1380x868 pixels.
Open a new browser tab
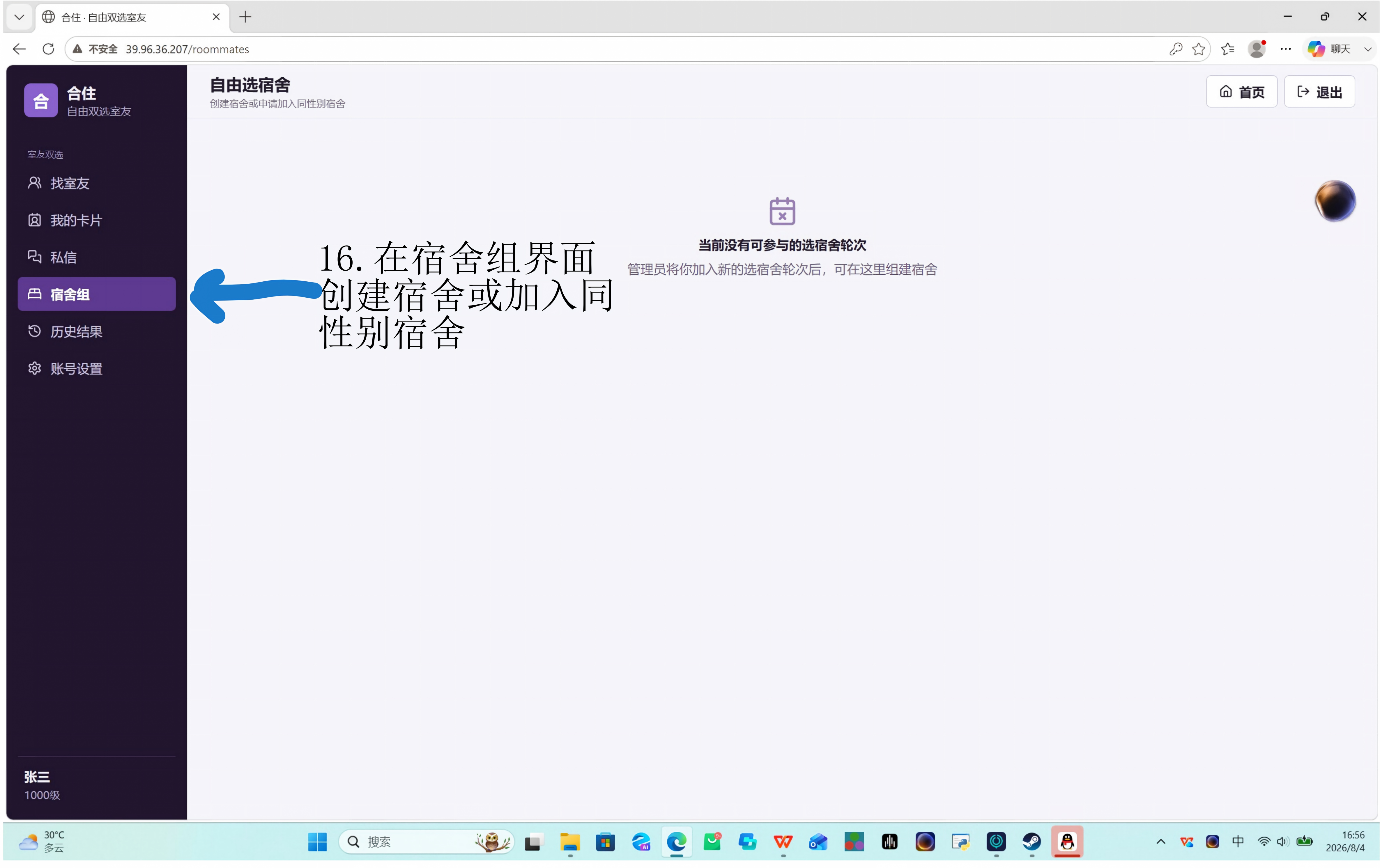coord(245,17)
